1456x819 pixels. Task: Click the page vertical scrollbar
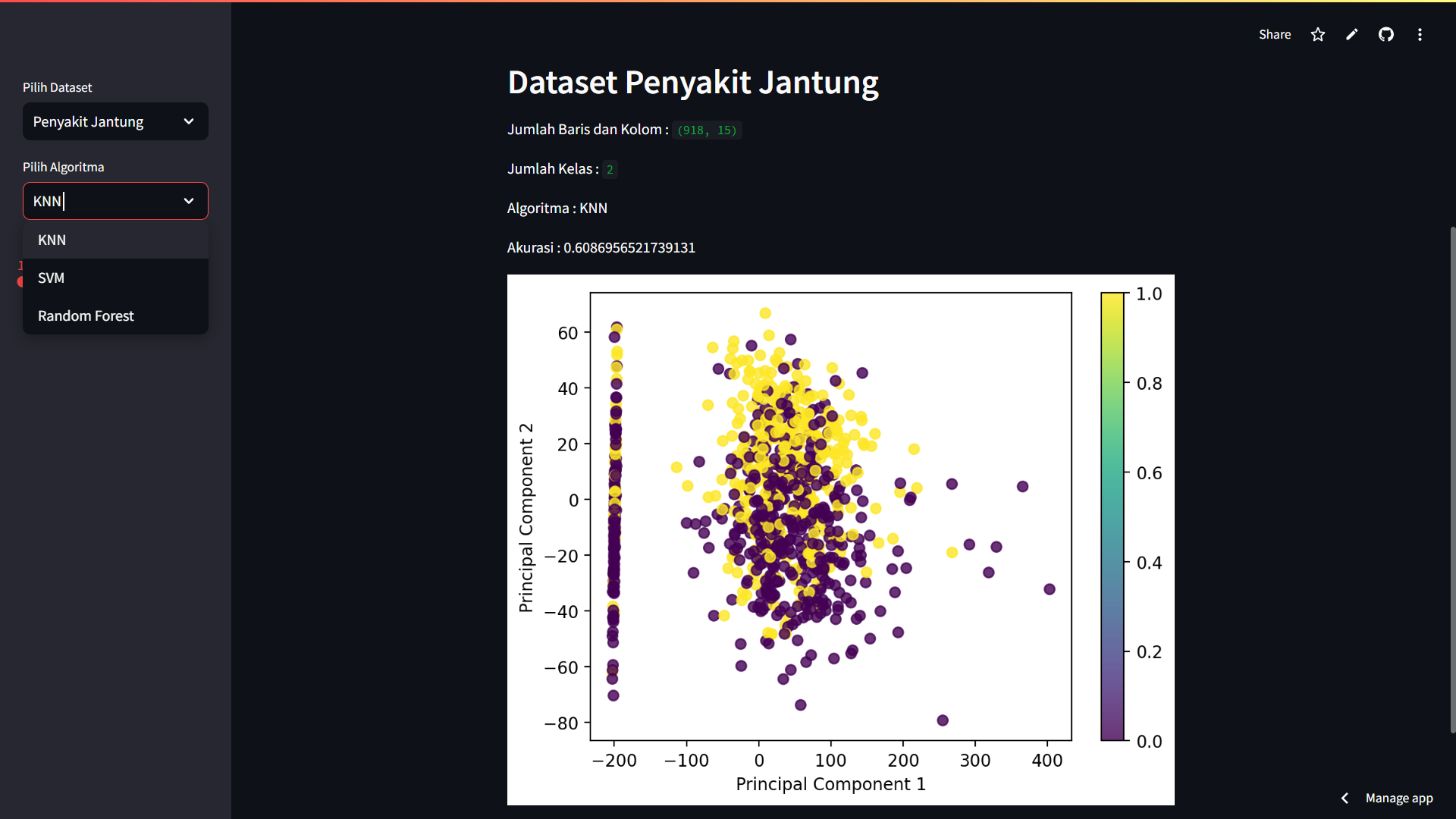[x=1452, y=479]
